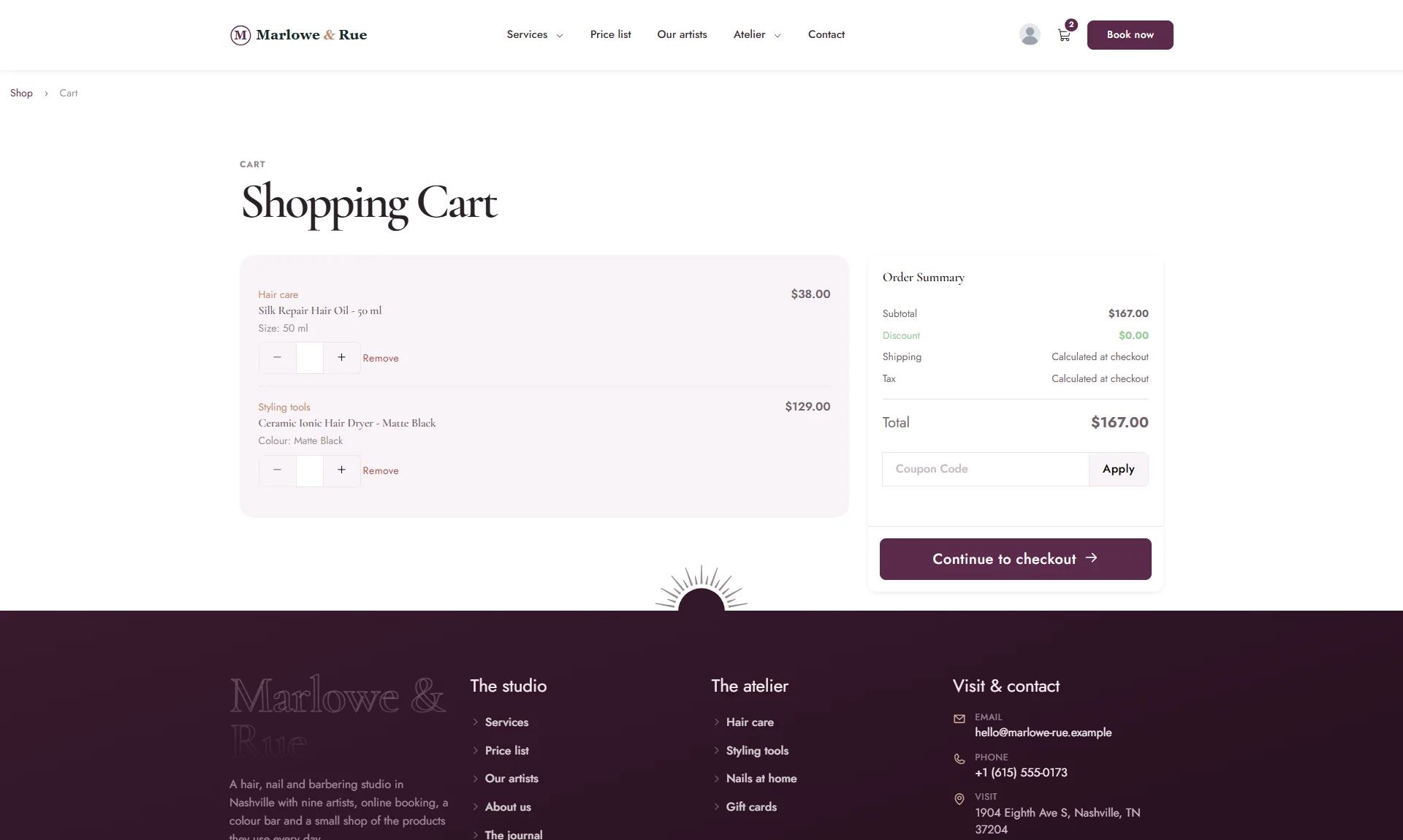The image size is (1403, 840).
Task: Expand the Atelier dropdown menu
Action: click(757, 34)
